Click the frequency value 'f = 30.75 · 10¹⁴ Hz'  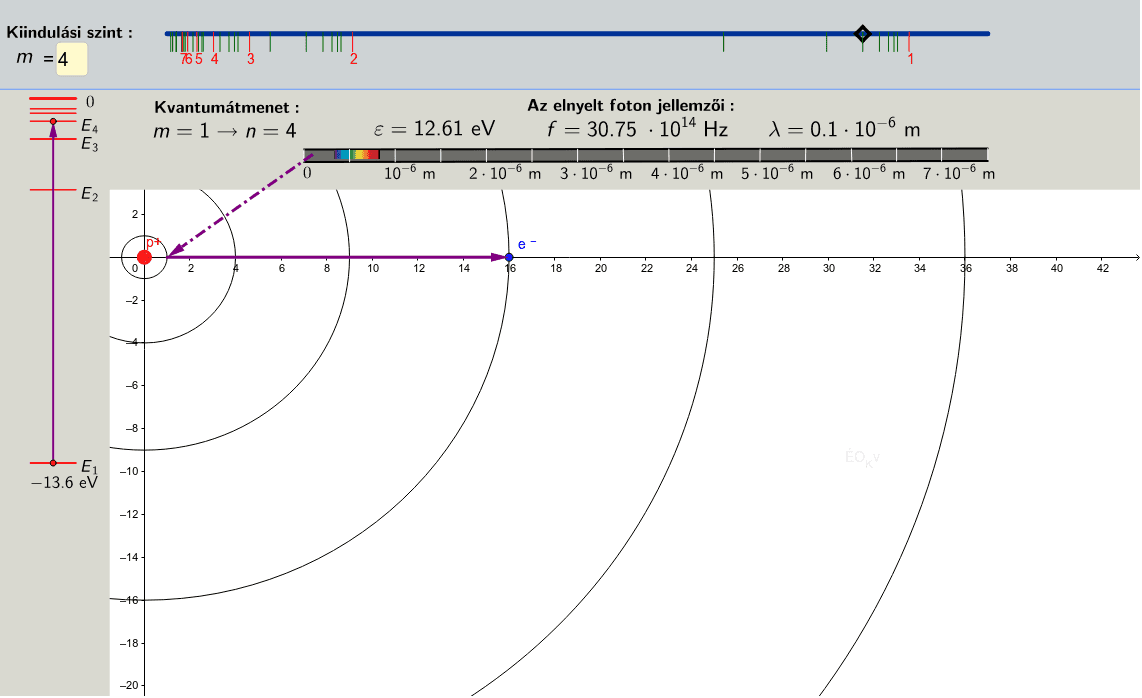click(x=637, y=129)
